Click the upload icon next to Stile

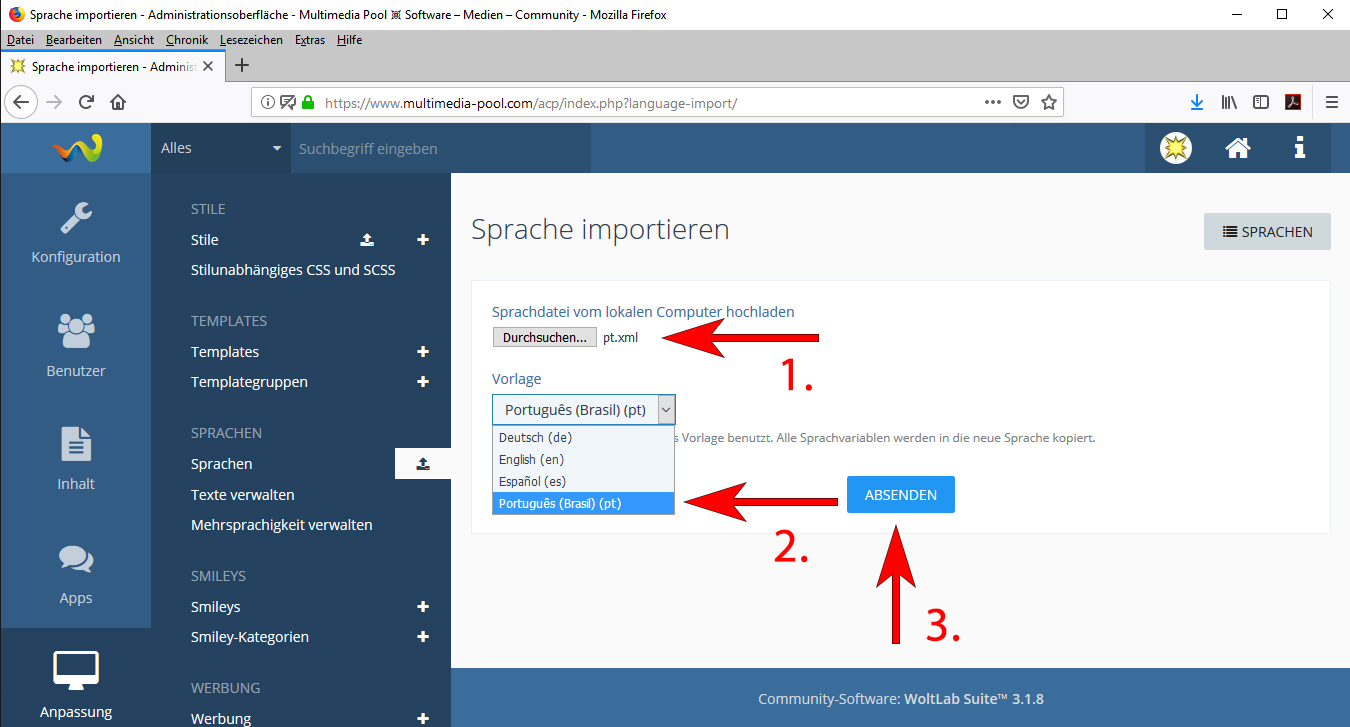click(367, 240)
